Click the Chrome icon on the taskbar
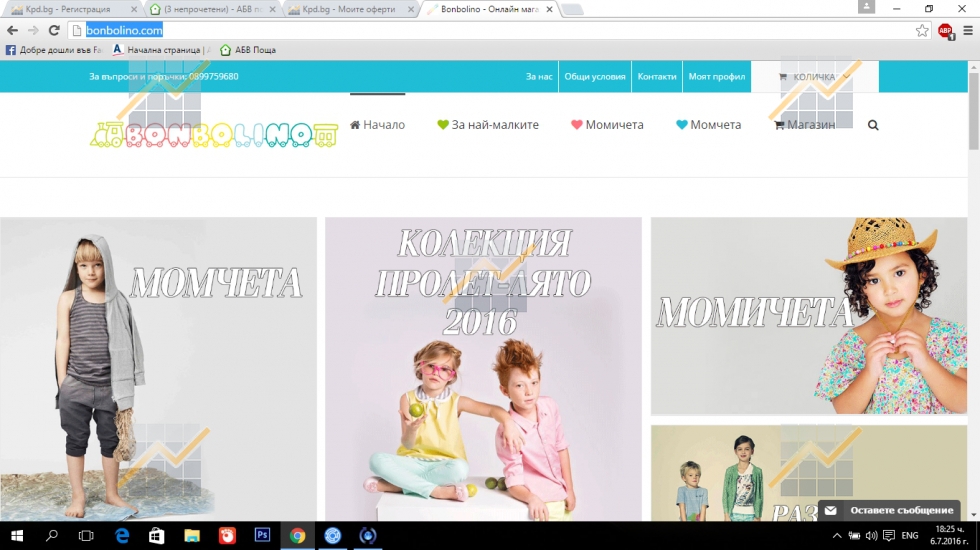The width and height of the screenshot is (980, 550). [x=298, y=536]
